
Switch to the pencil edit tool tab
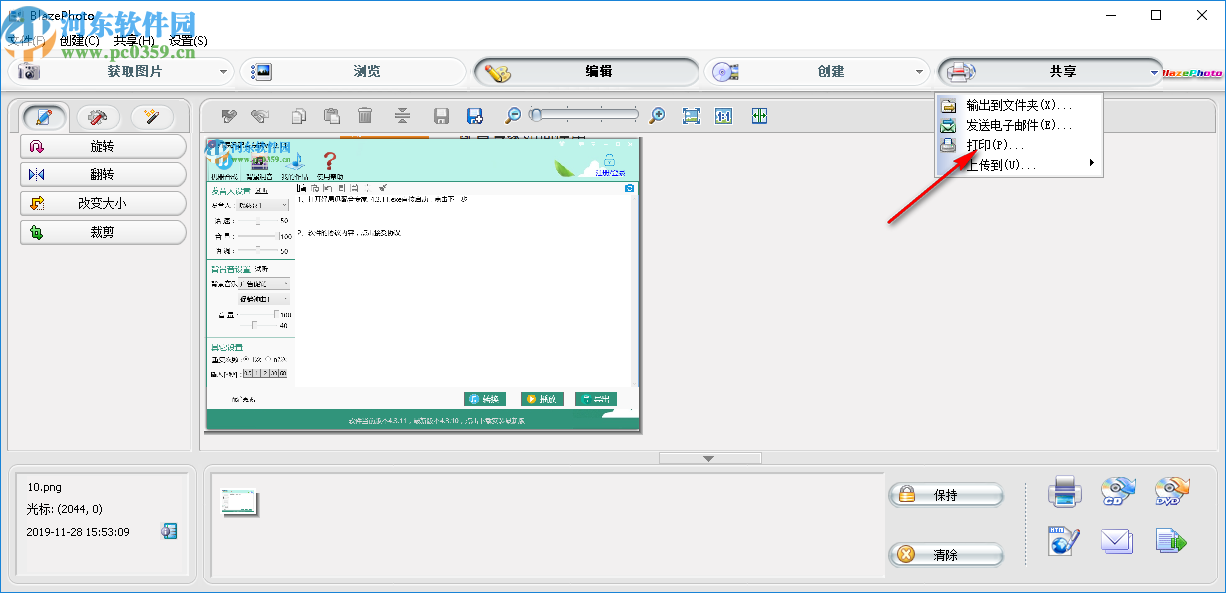click(x=45, y=116)
